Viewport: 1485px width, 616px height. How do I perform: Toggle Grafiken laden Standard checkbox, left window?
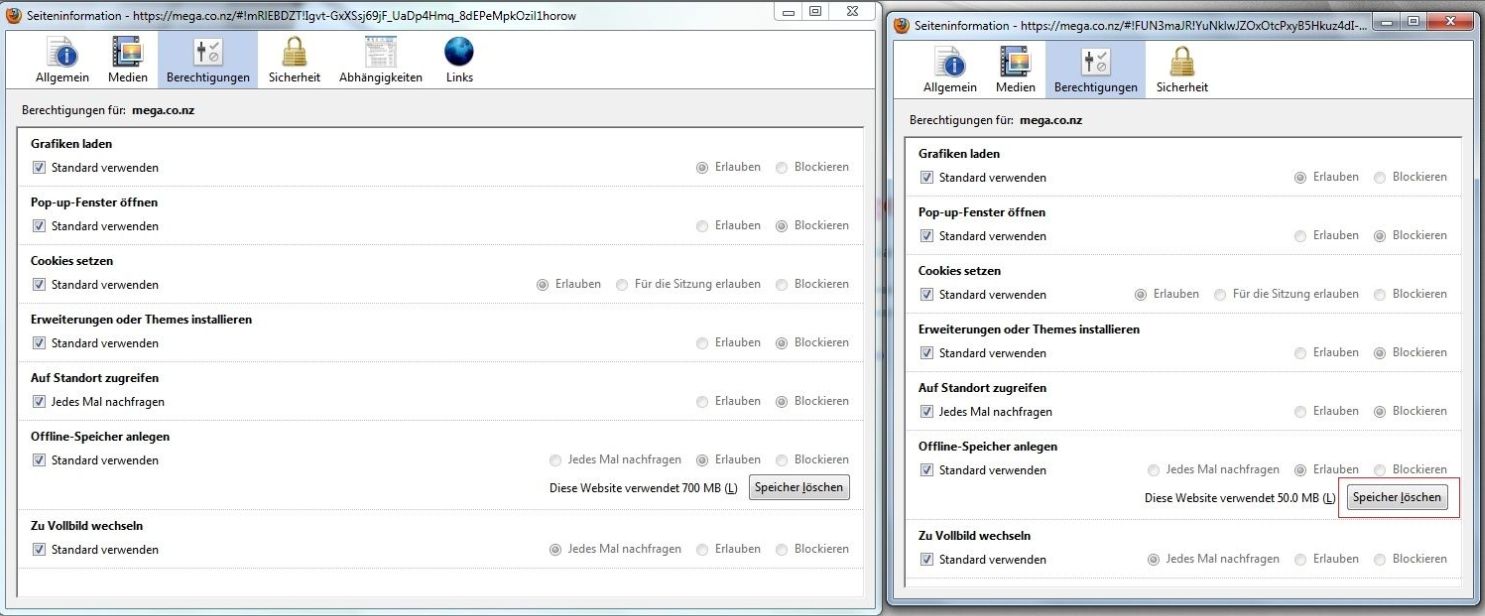(x=40, y=168)
